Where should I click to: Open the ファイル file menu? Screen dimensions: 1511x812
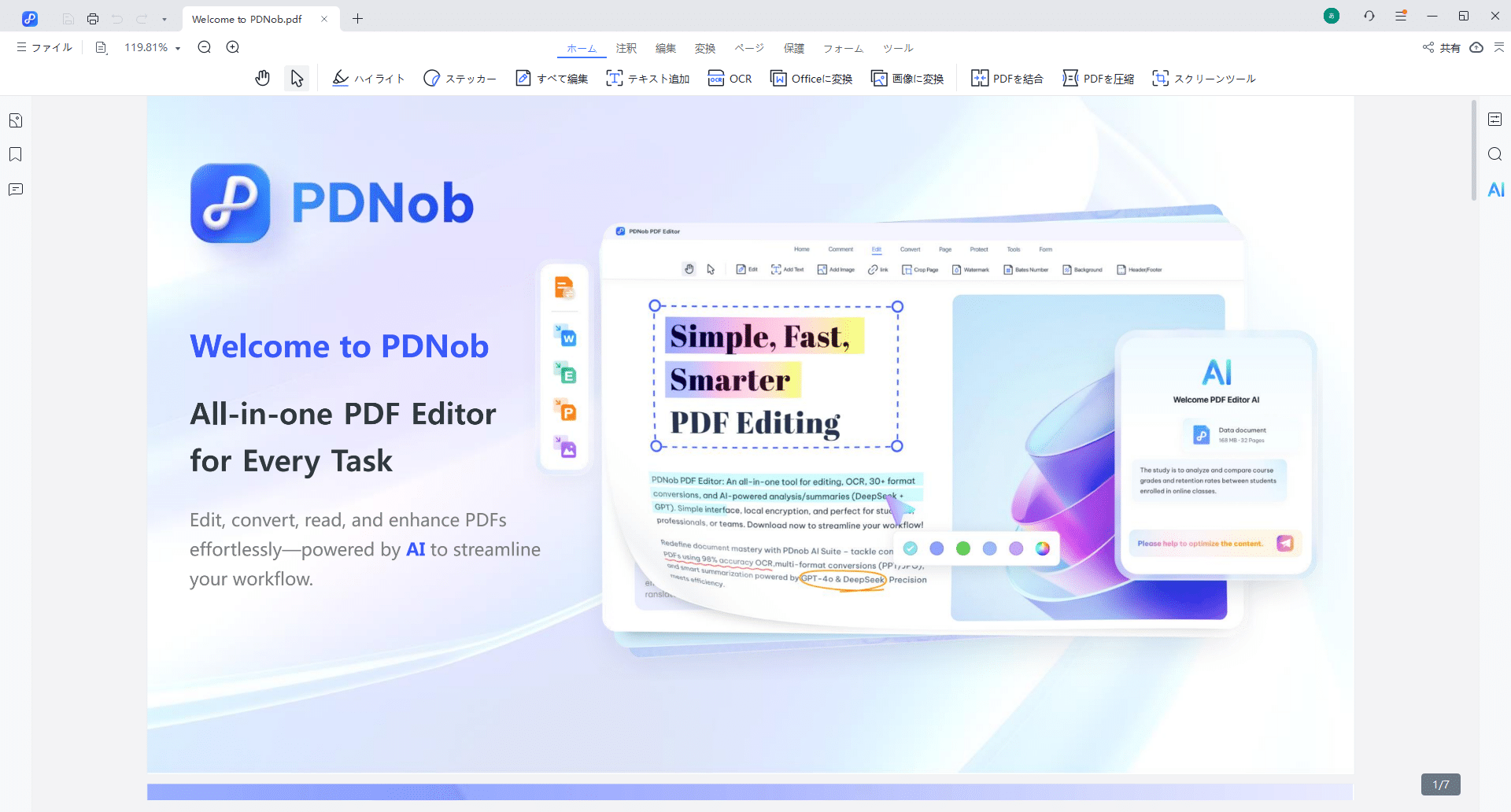(45, 47)
